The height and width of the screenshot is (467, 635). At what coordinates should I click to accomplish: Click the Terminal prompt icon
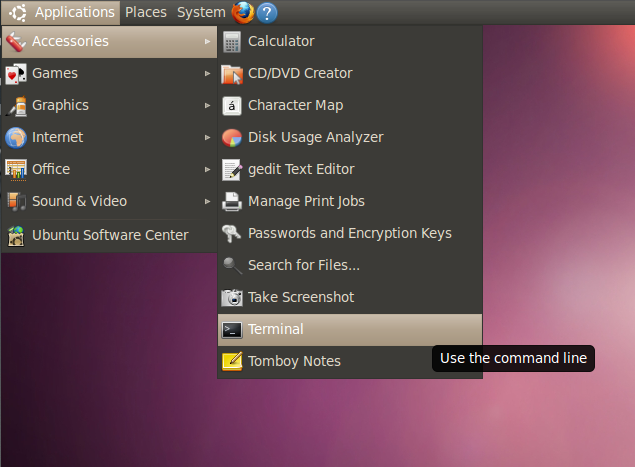click(x=232, y=330)
